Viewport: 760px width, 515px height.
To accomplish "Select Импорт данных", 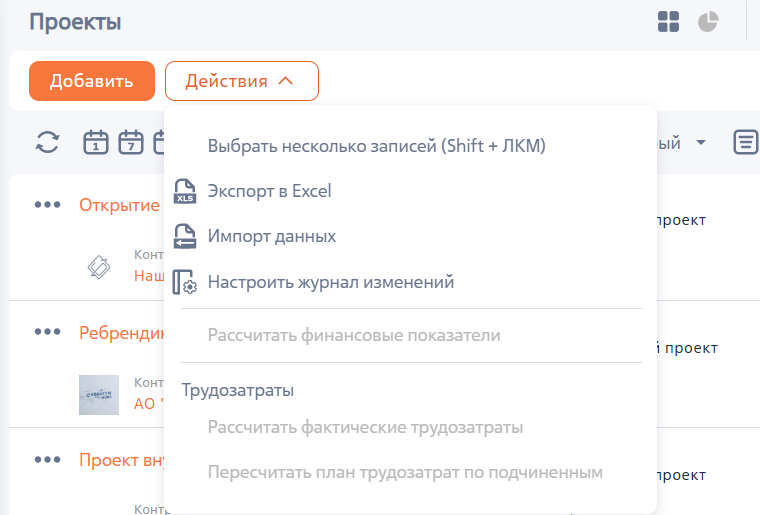I will (x=272, y=236).
